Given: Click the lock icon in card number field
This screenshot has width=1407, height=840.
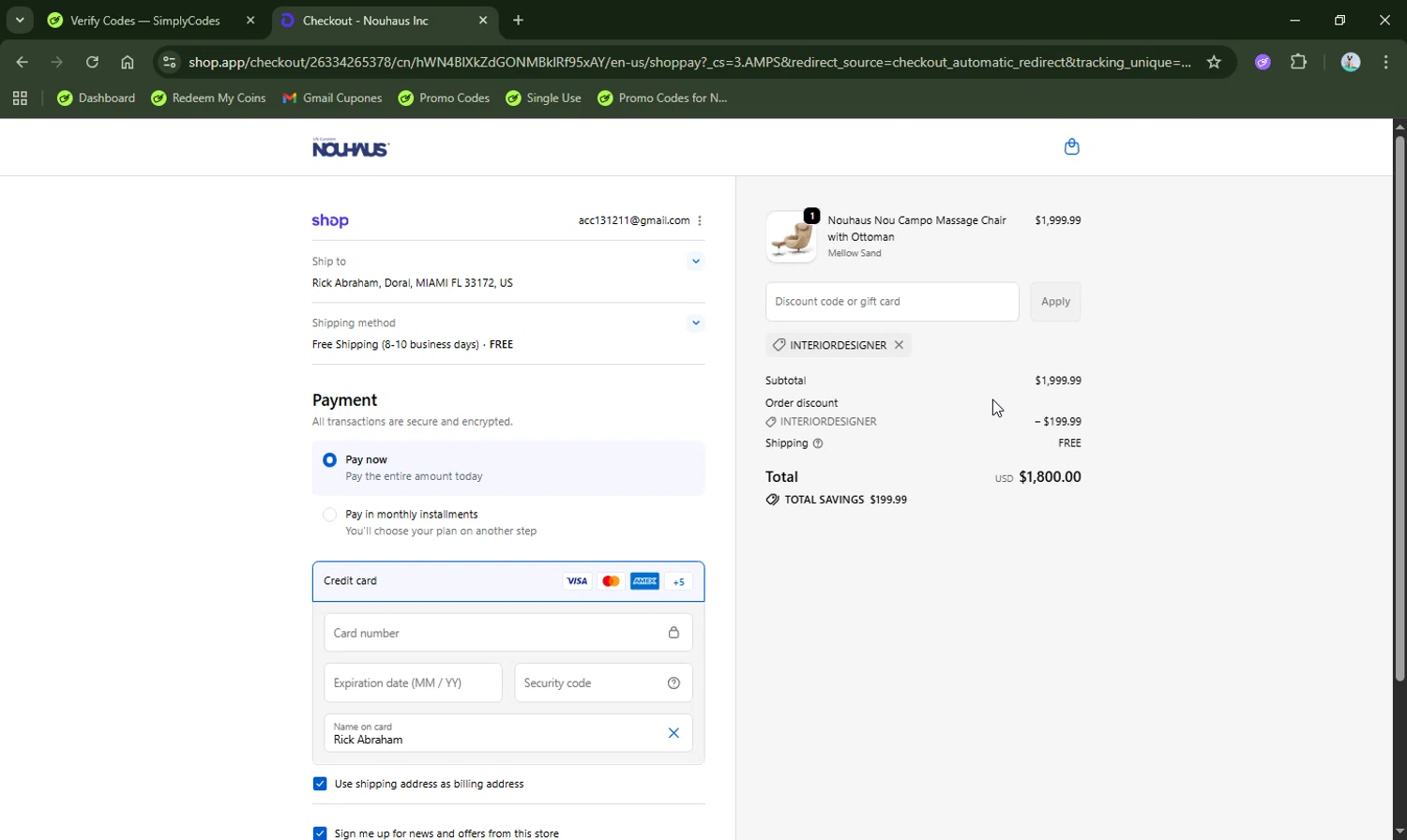Looking at the screenshot, I should tap(673, 633).
